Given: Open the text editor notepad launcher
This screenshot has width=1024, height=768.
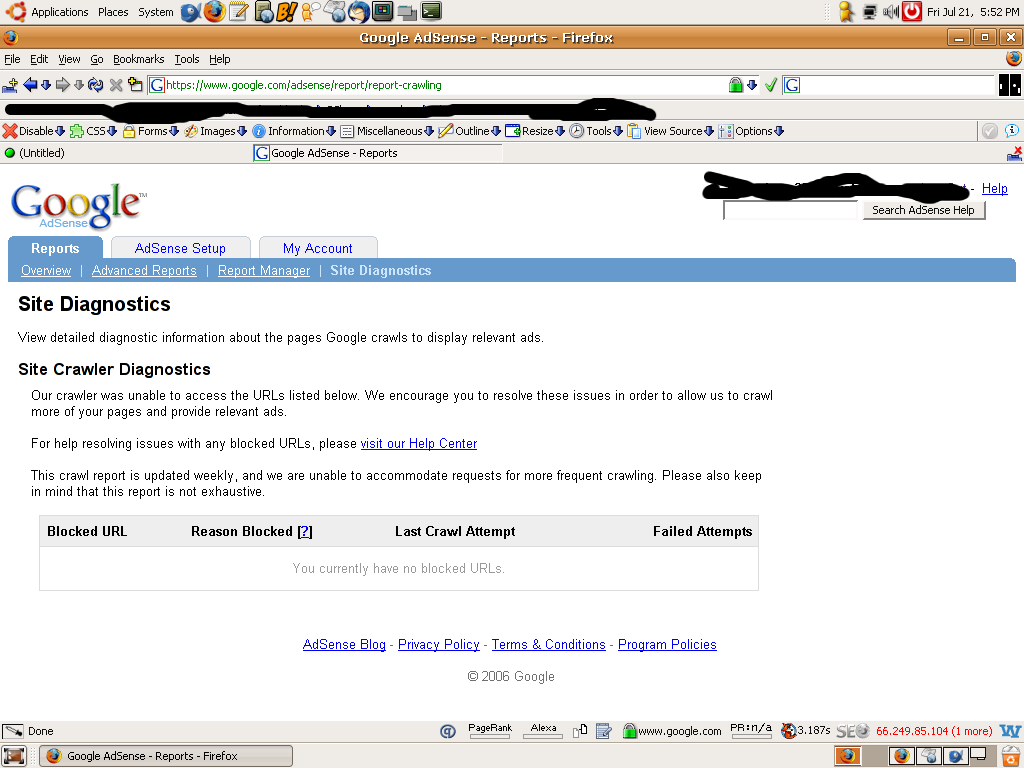Looking at the screenshot, I should [x=238, y=12].
